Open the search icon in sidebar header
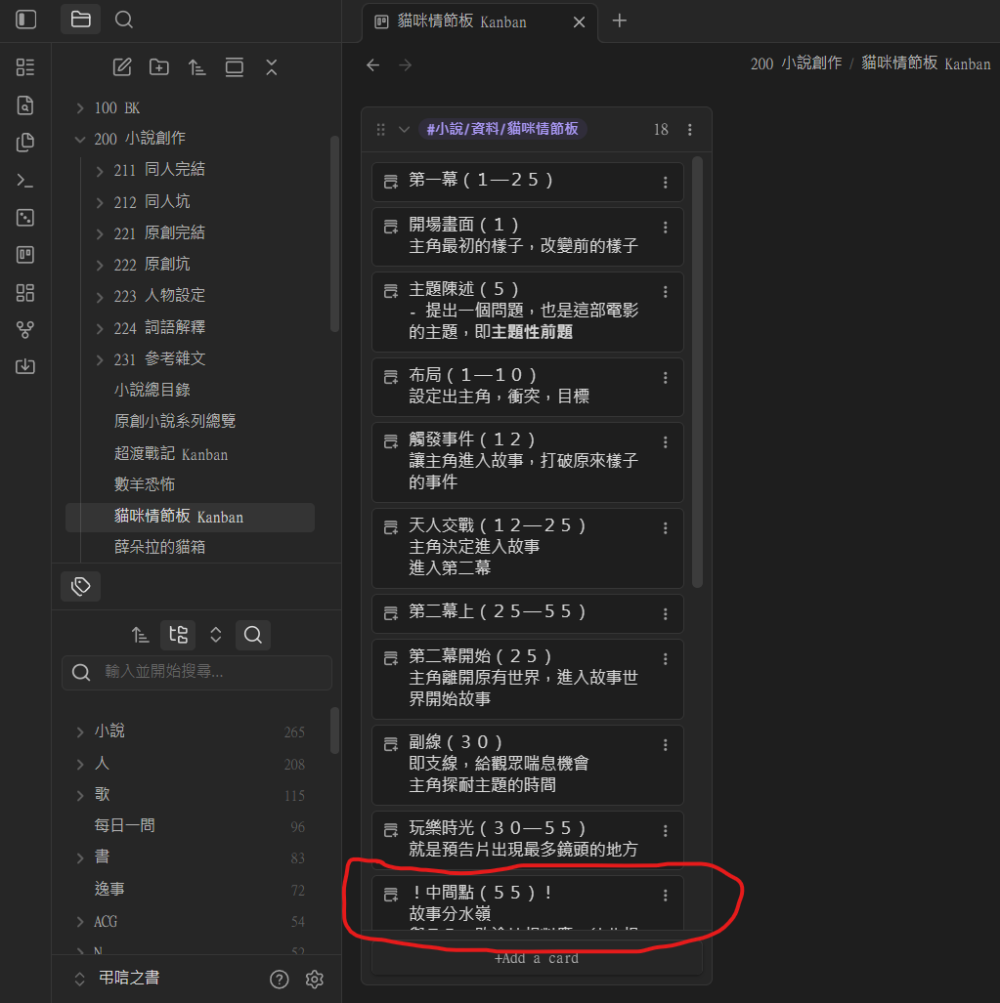Image resolution: width=1000 pixels, height=1003 pixels. (123, 20)
